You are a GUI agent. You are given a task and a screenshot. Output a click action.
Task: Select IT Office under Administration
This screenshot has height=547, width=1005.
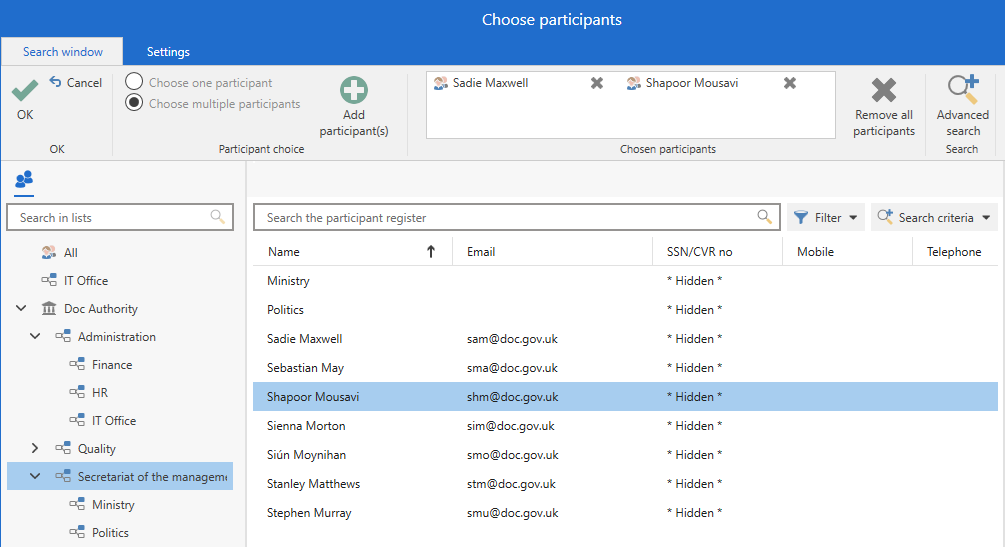coord(113,420)
